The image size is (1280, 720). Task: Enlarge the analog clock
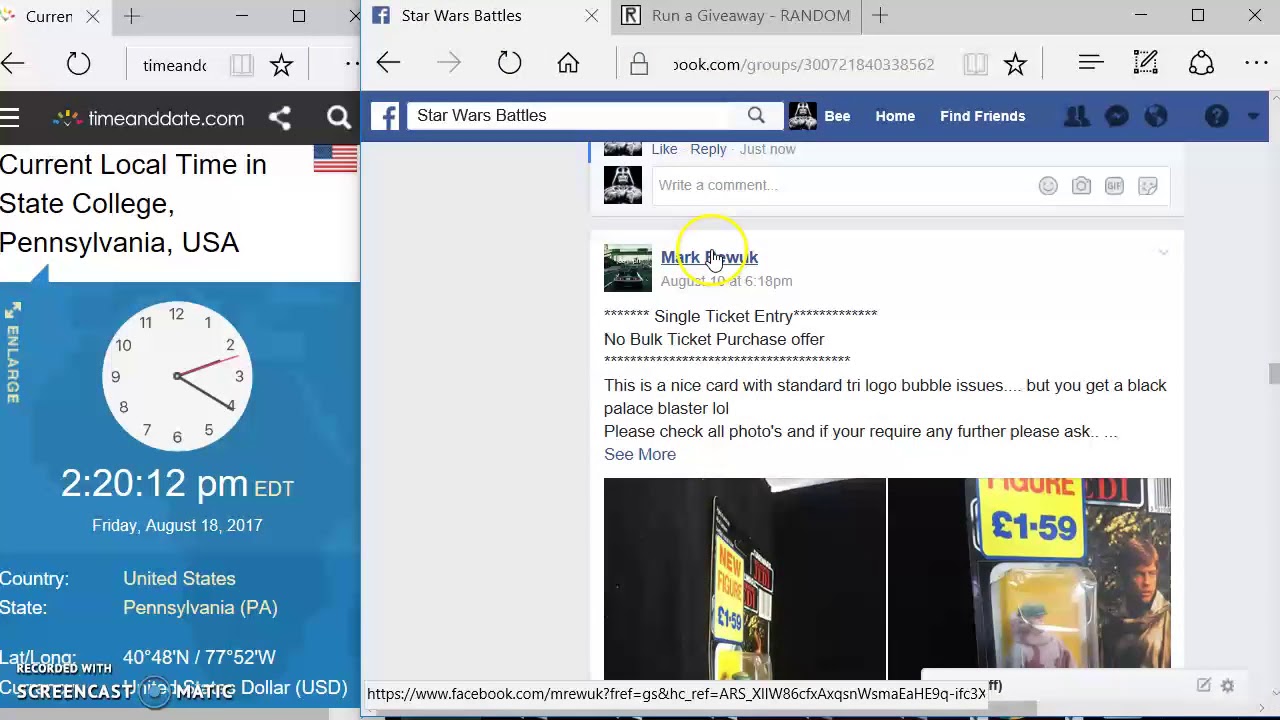[x=12, y=354]
